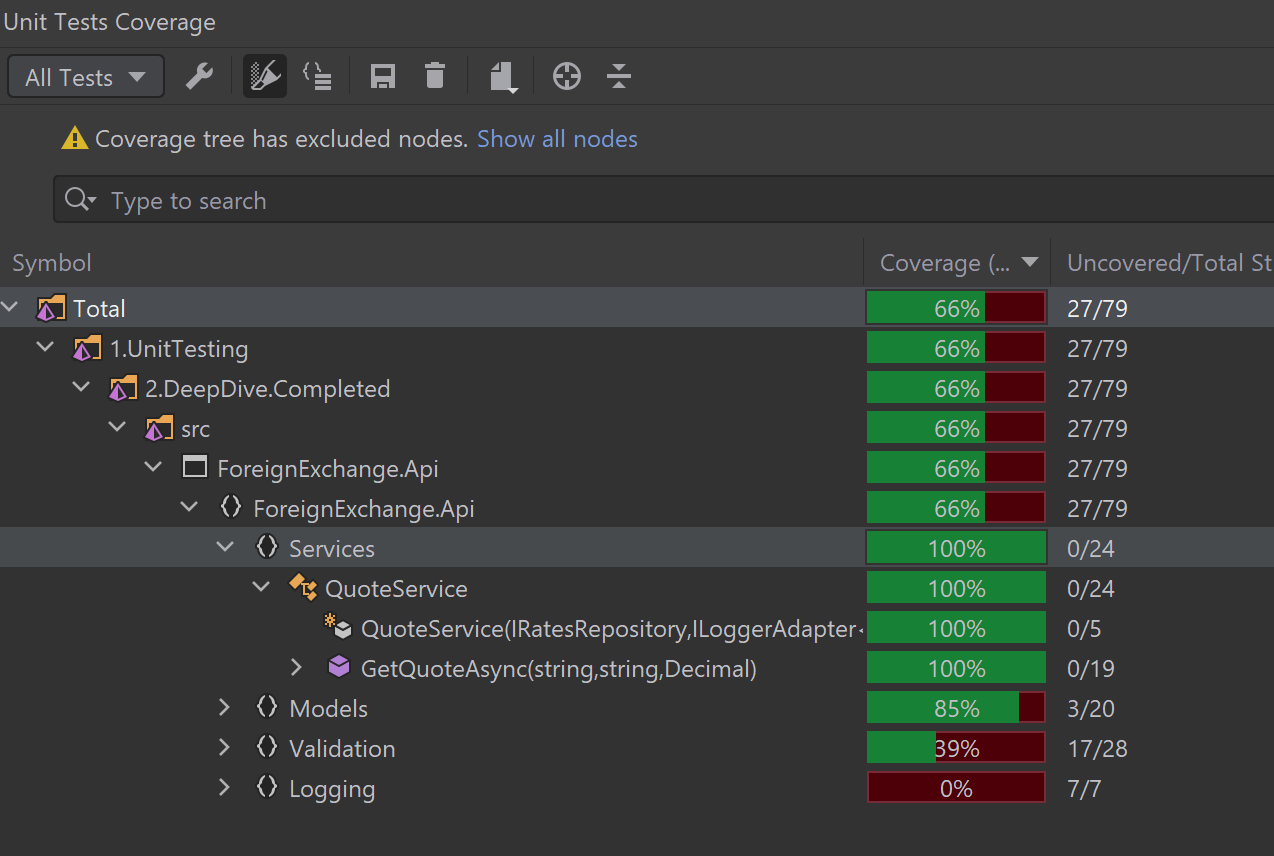1274x856 pixels.
Task: Click the Symbol column header
Action: tap(52, 263)
